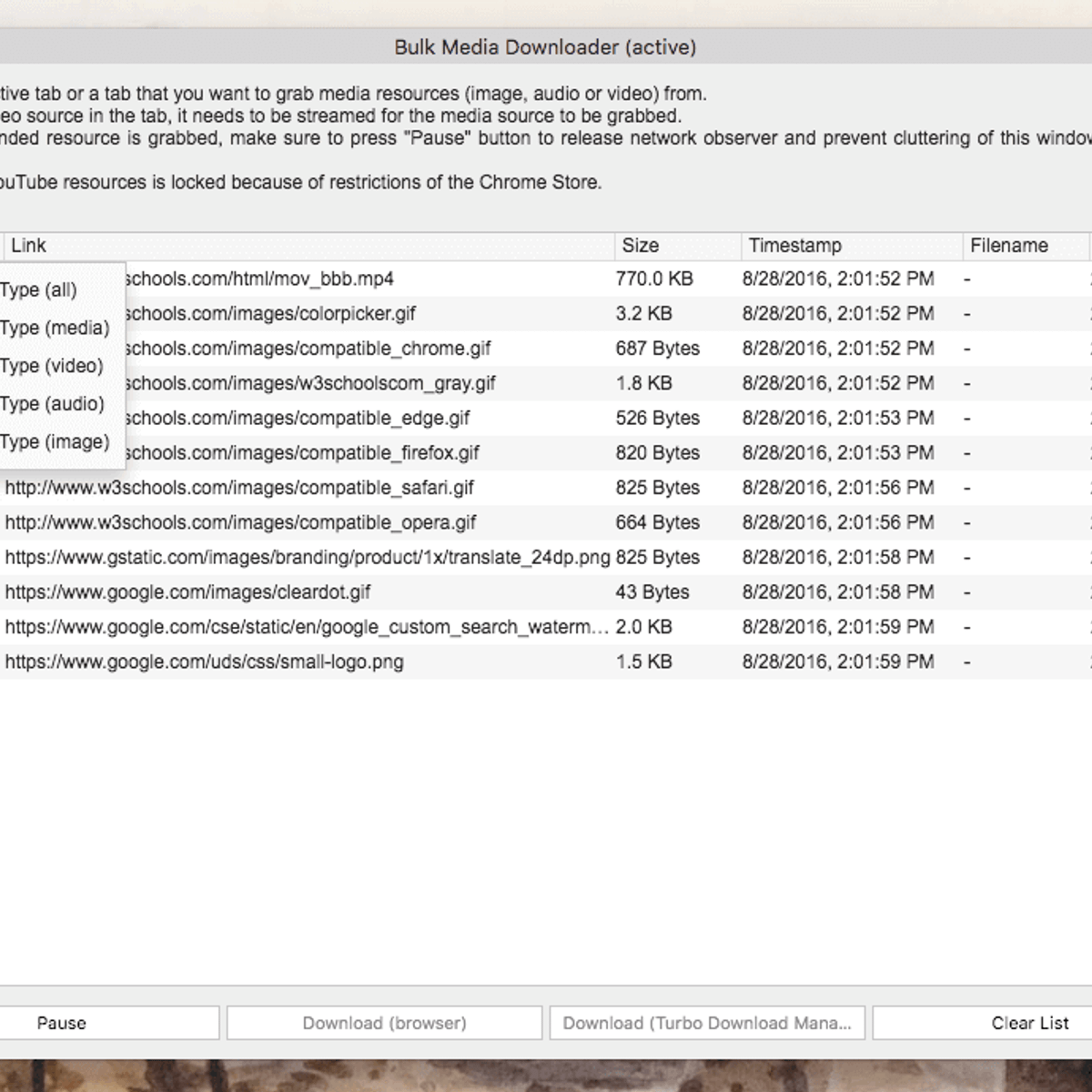Click the Pause button
Screen dimensions: 1092x1092
tap(109, 1023)
